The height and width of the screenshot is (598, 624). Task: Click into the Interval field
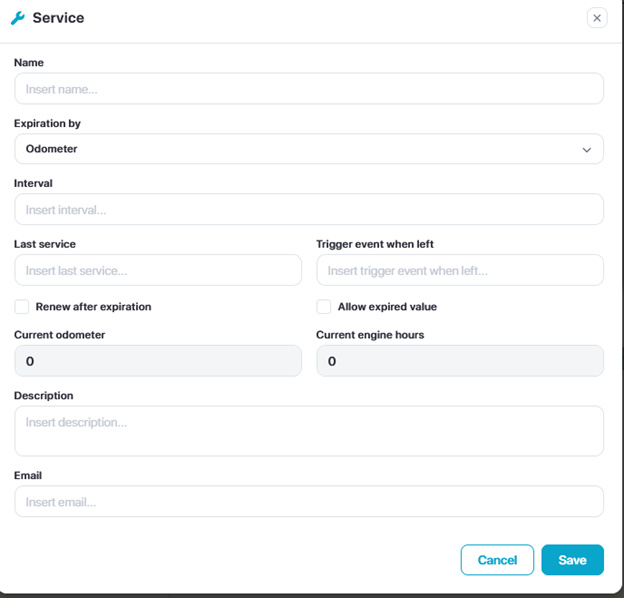coord(308,210)
